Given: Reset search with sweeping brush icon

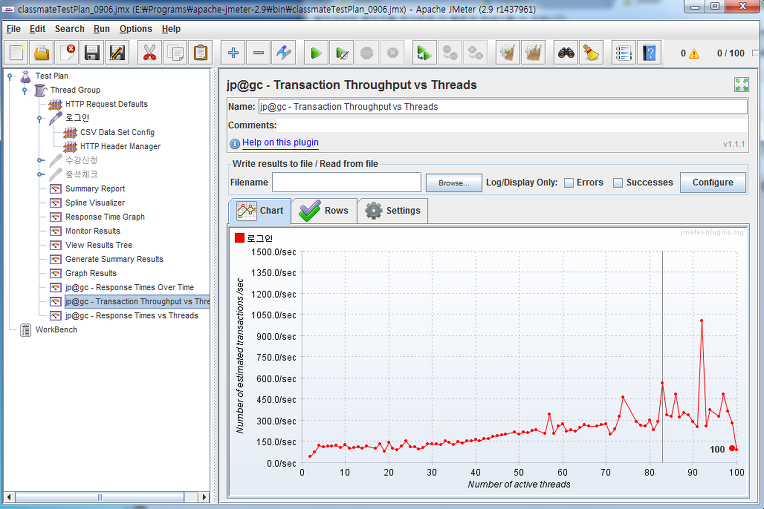Looking at the screenshot, I should (x=591, y=53).
